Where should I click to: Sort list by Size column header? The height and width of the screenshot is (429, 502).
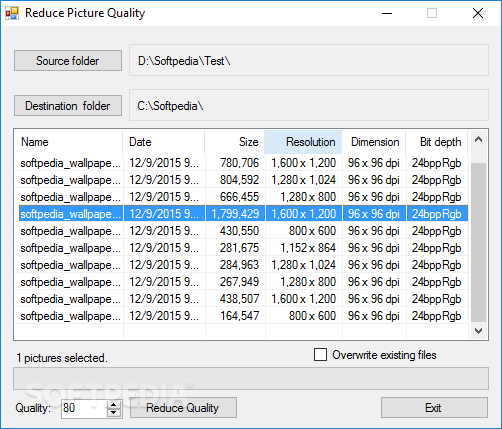pyautogui.click(x=235, y=142)
